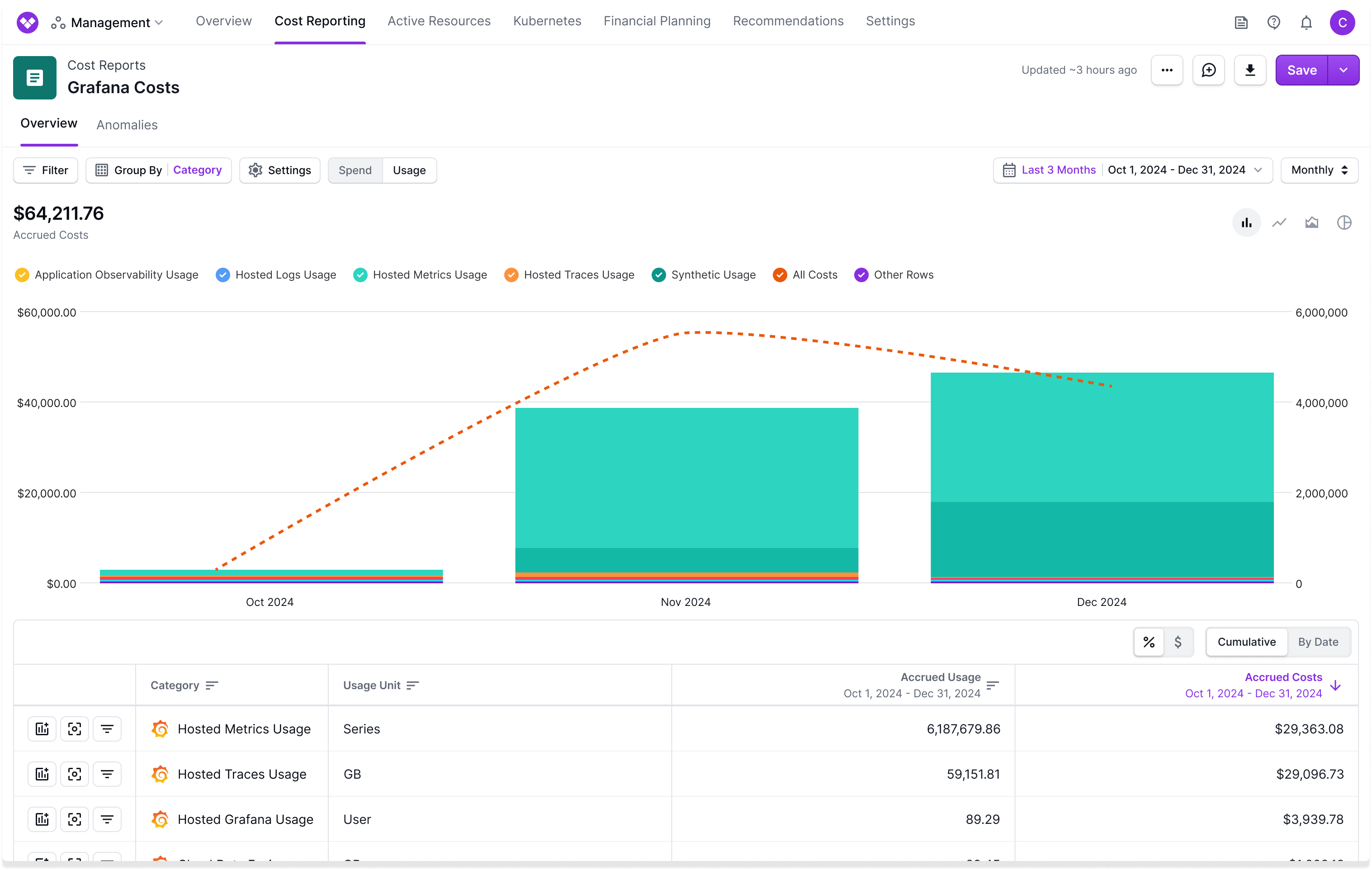Select report Overview tab
The width and height of the screenshot is (1372, 870).
(49, 123)
